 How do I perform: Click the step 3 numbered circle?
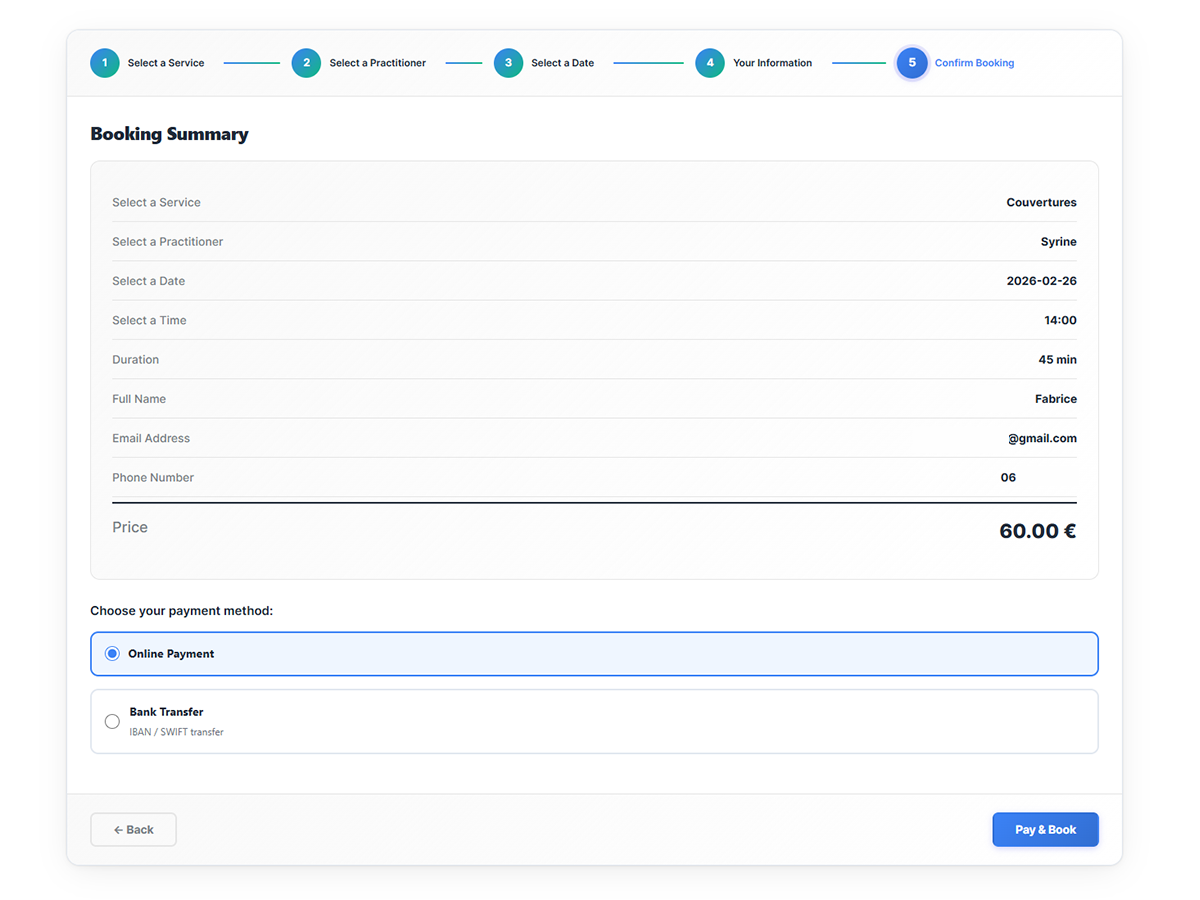click(x=508, y=63)
